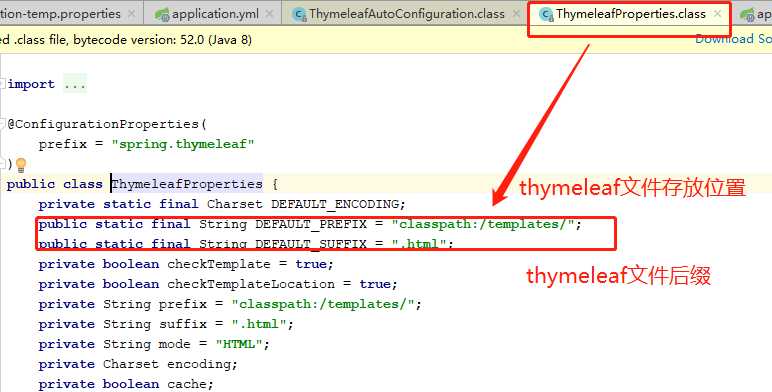Image resolution: width=772 pixels, height=392 pixels.
Task: Click the ThymeleafProperties class file icon
Action: (x=546, y=14)
